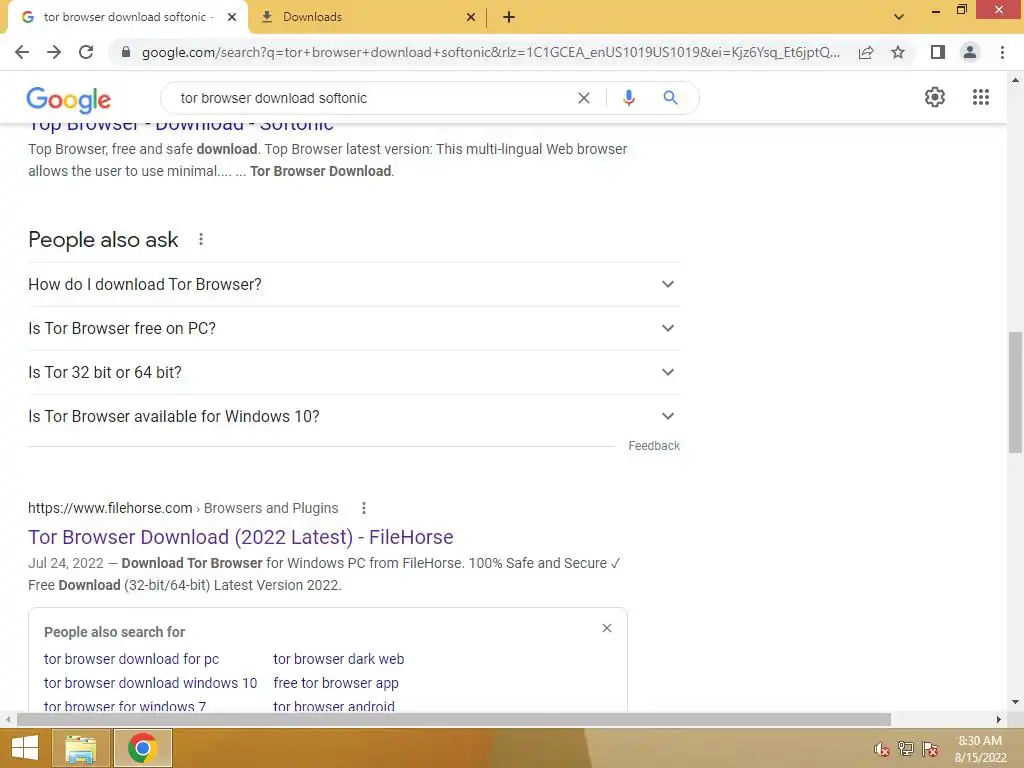Open Windows Start menu
Viewport: 1024px width, 768px height.
click(25, 748)
